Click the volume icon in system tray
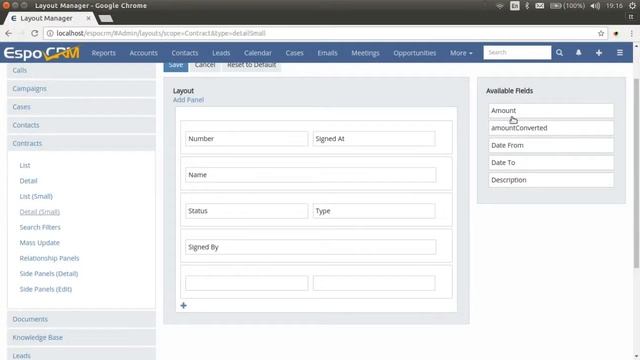Image resolution: width=640 pixels, height=360 pixels. coord(595,6)
